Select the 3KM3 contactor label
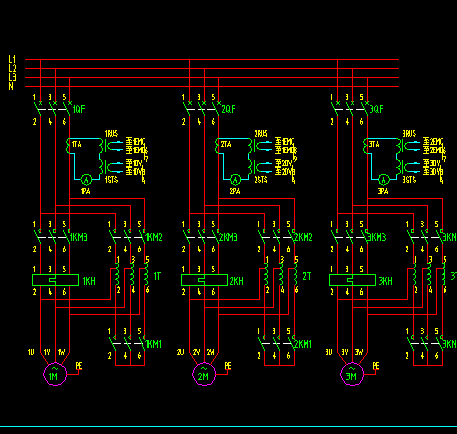This screenshot has width=457, height=434. [x=377, y=237]
